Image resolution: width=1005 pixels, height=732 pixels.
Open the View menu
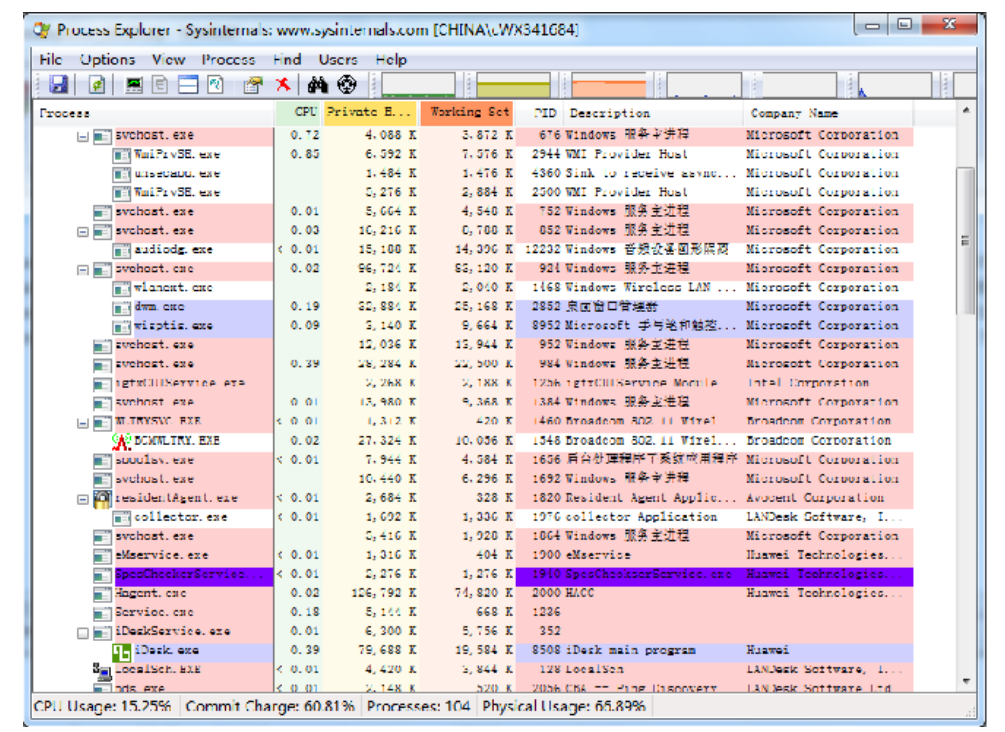pos(169,60)
